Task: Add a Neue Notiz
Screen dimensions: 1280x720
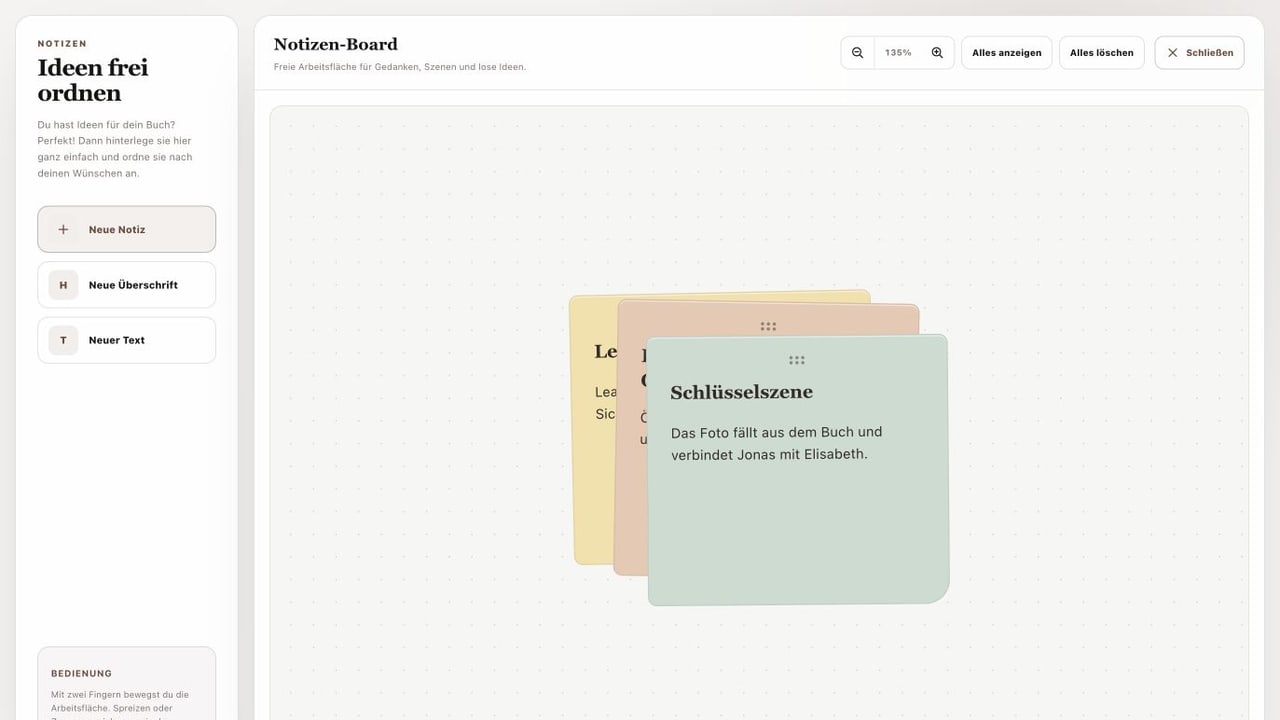Action: [x=126, y=229]
